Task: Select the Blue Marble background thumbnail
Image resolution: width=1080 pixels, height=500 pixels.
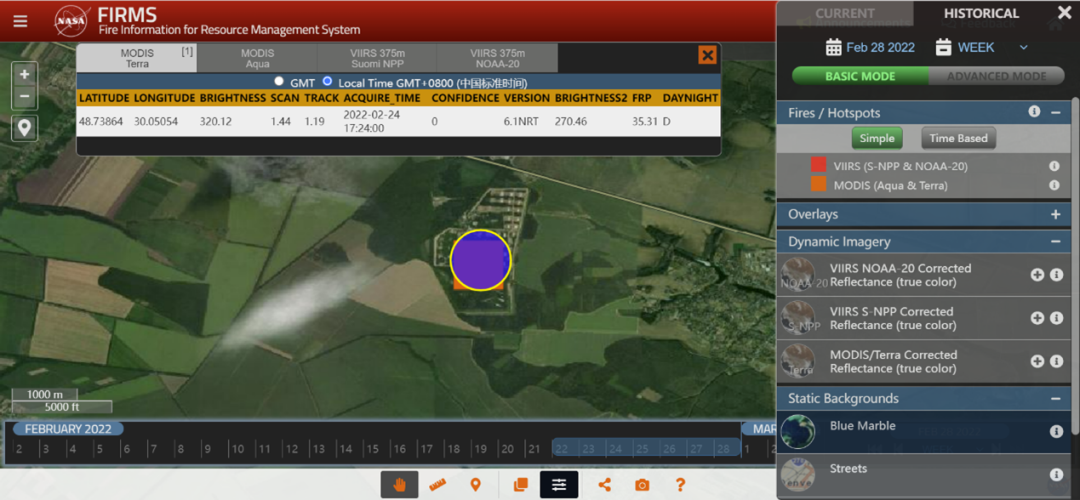Action: pos(797,431)
